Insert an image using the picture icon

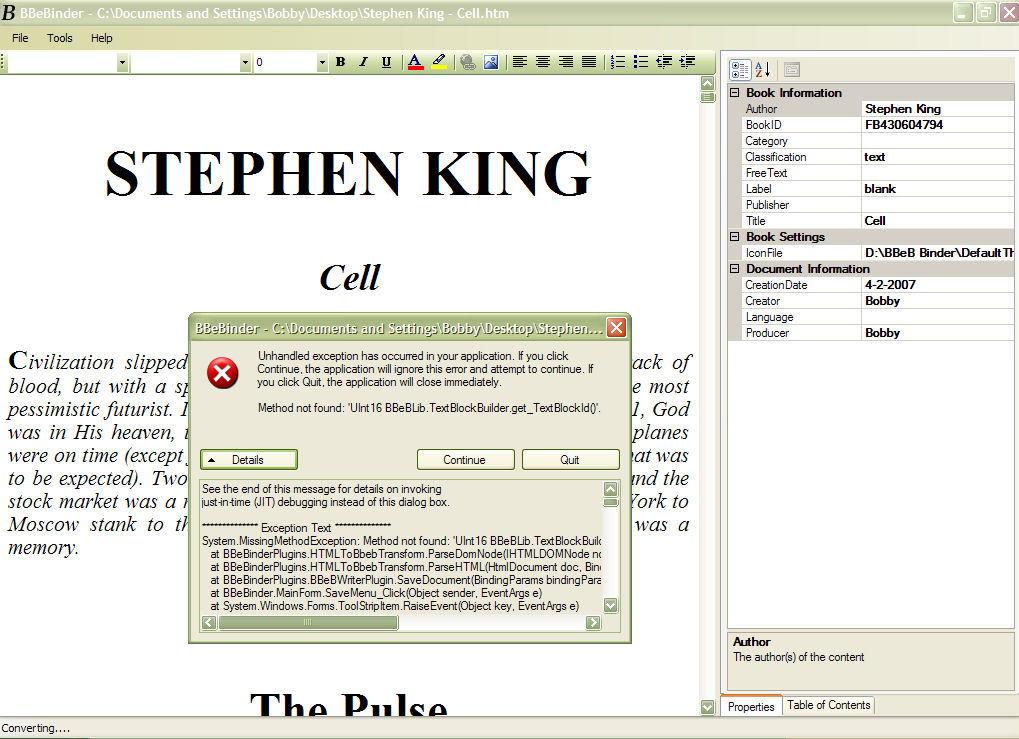[491, 62]
